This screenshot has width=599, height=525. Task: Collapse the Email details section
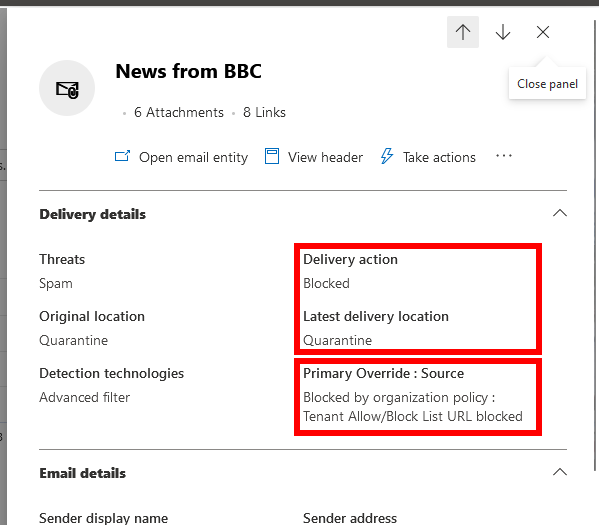point(560,472)
